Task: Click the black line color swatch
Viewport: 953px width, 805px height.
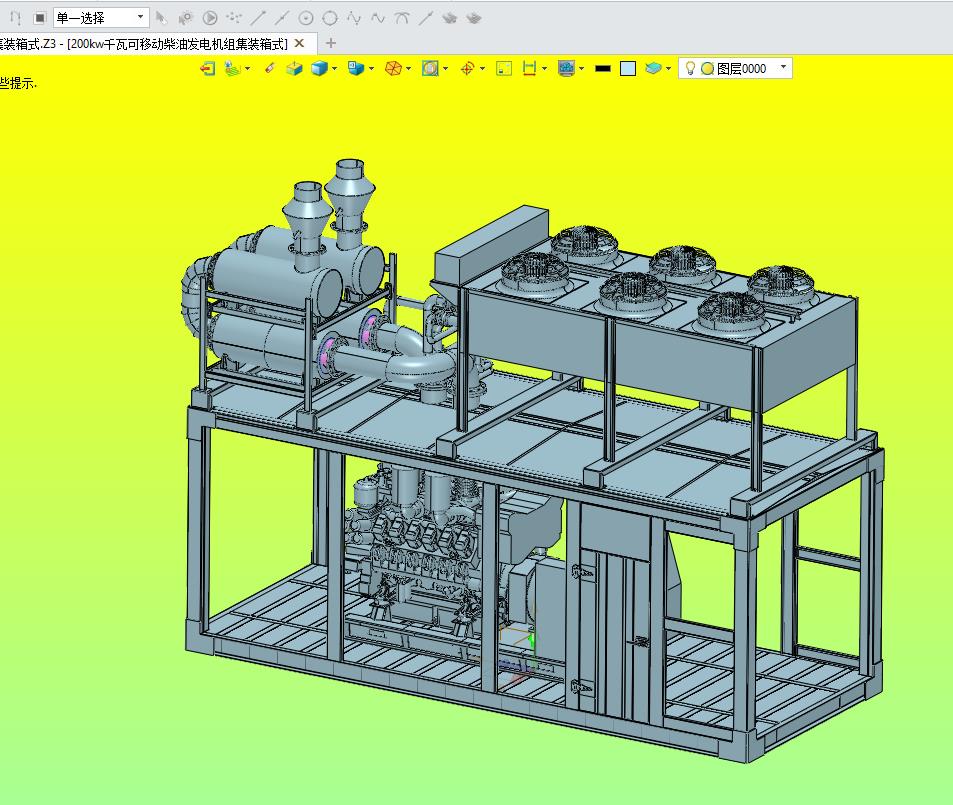Action: click(x=603, y=69)
